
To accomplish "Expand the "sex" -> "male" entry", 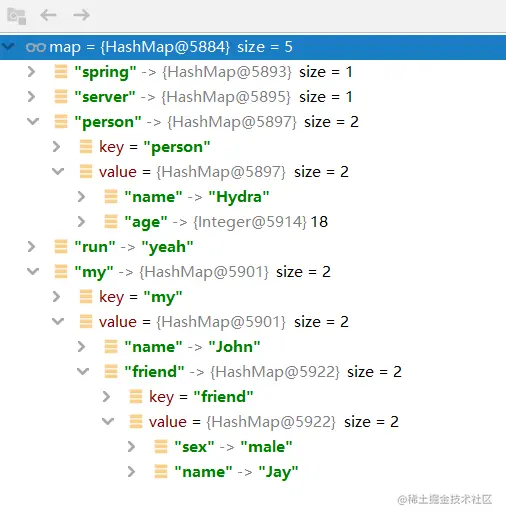I will 131,447.
